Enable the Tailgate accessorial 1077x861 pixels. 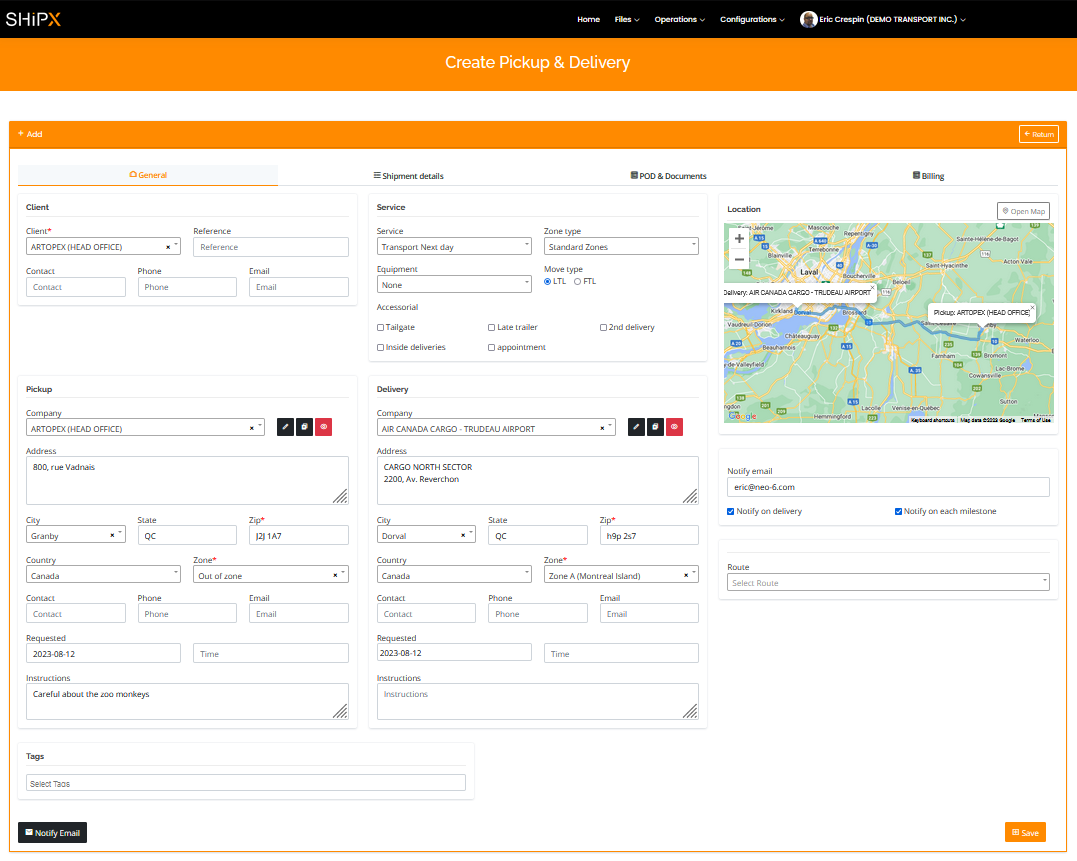point(381,328)
